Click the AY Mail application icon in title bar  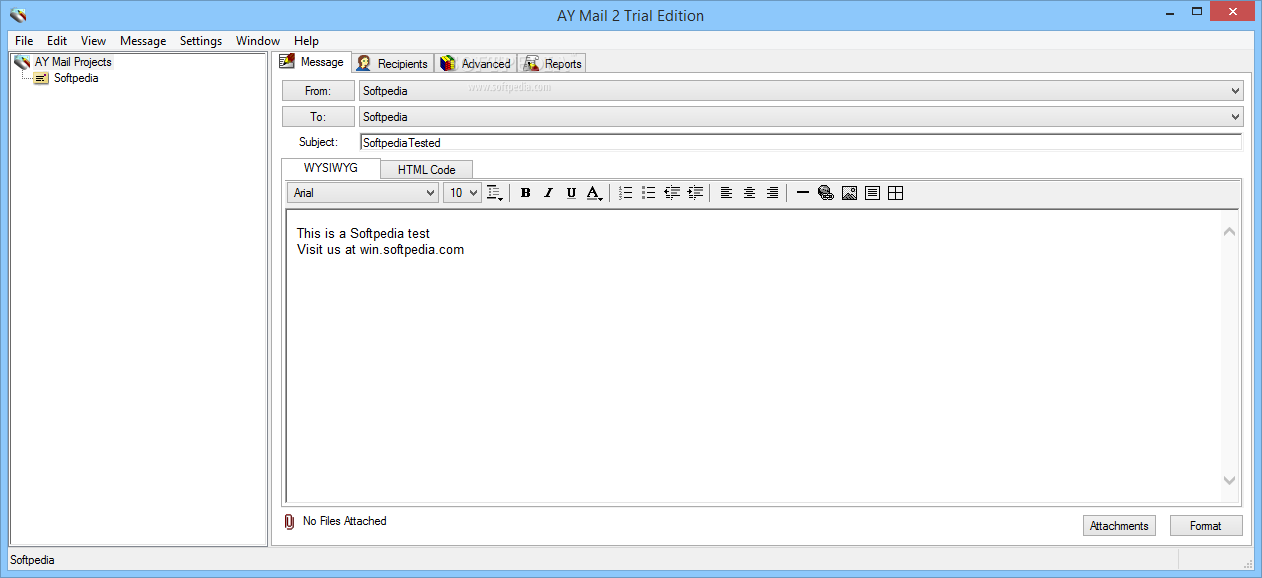(18, 15)
